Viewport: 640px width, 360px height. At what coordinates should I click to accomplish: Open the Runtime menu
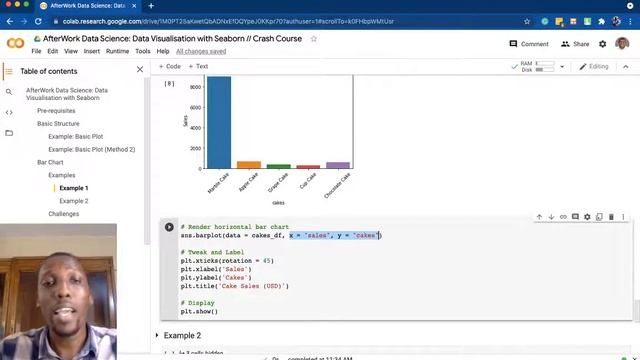(x=117, y=51)
